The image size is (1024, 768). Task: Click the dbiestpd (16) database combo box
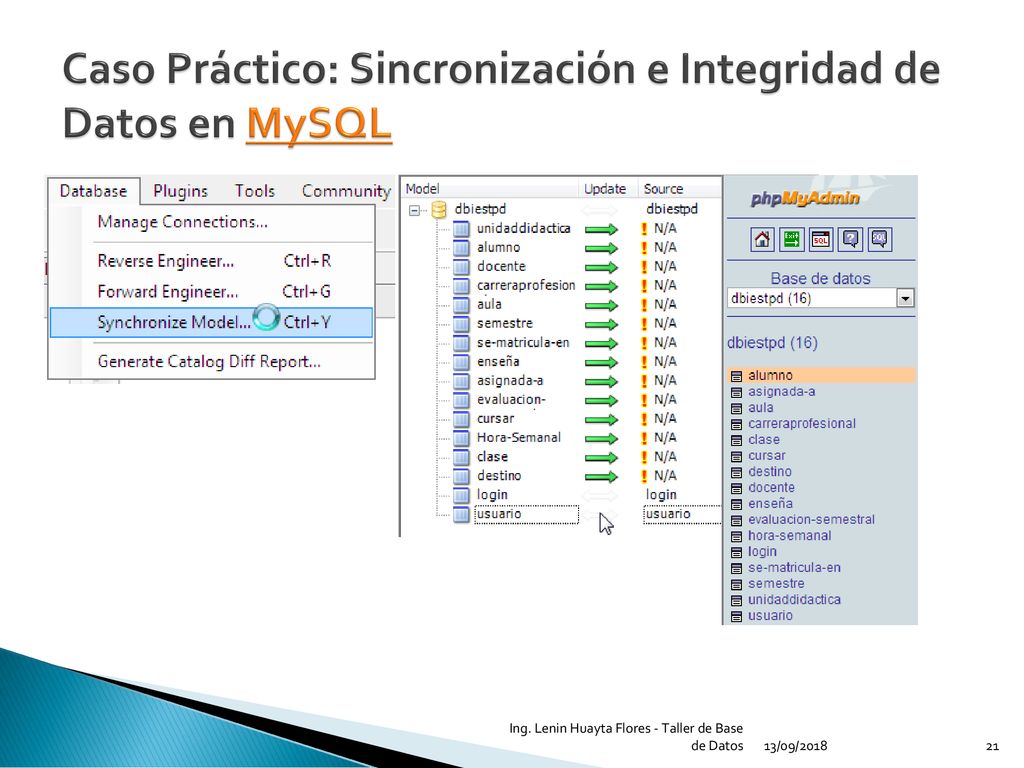[x=820, y=298]
